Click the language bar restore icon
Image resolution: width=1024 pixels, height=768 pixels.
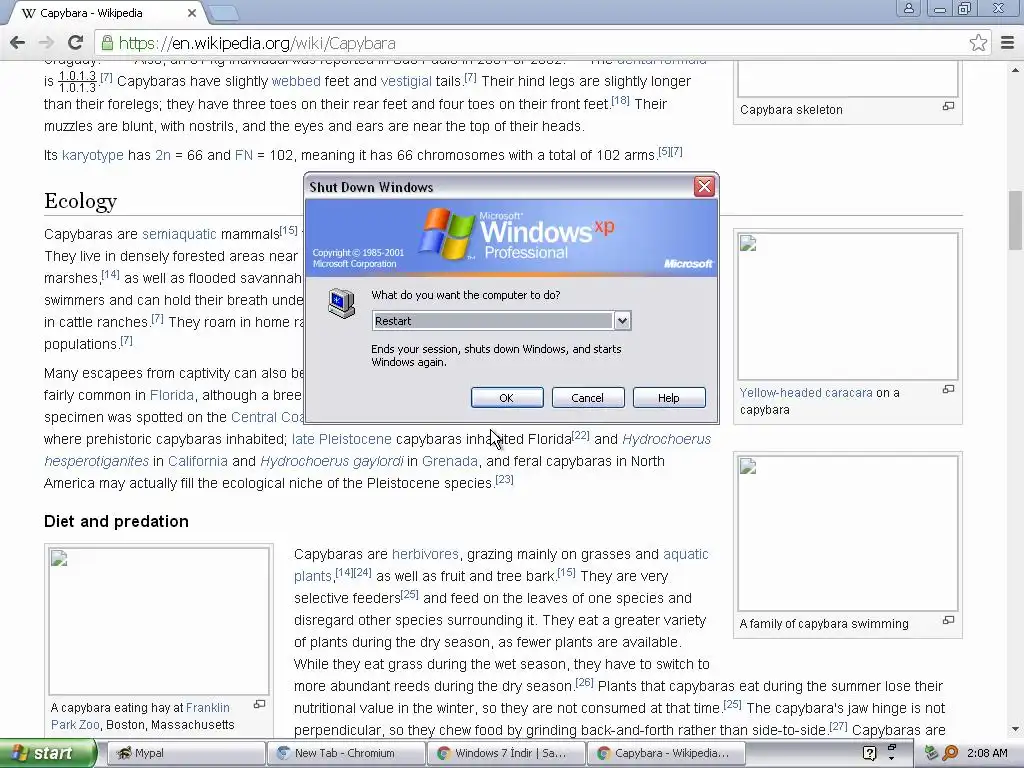[x=891, y=748]
